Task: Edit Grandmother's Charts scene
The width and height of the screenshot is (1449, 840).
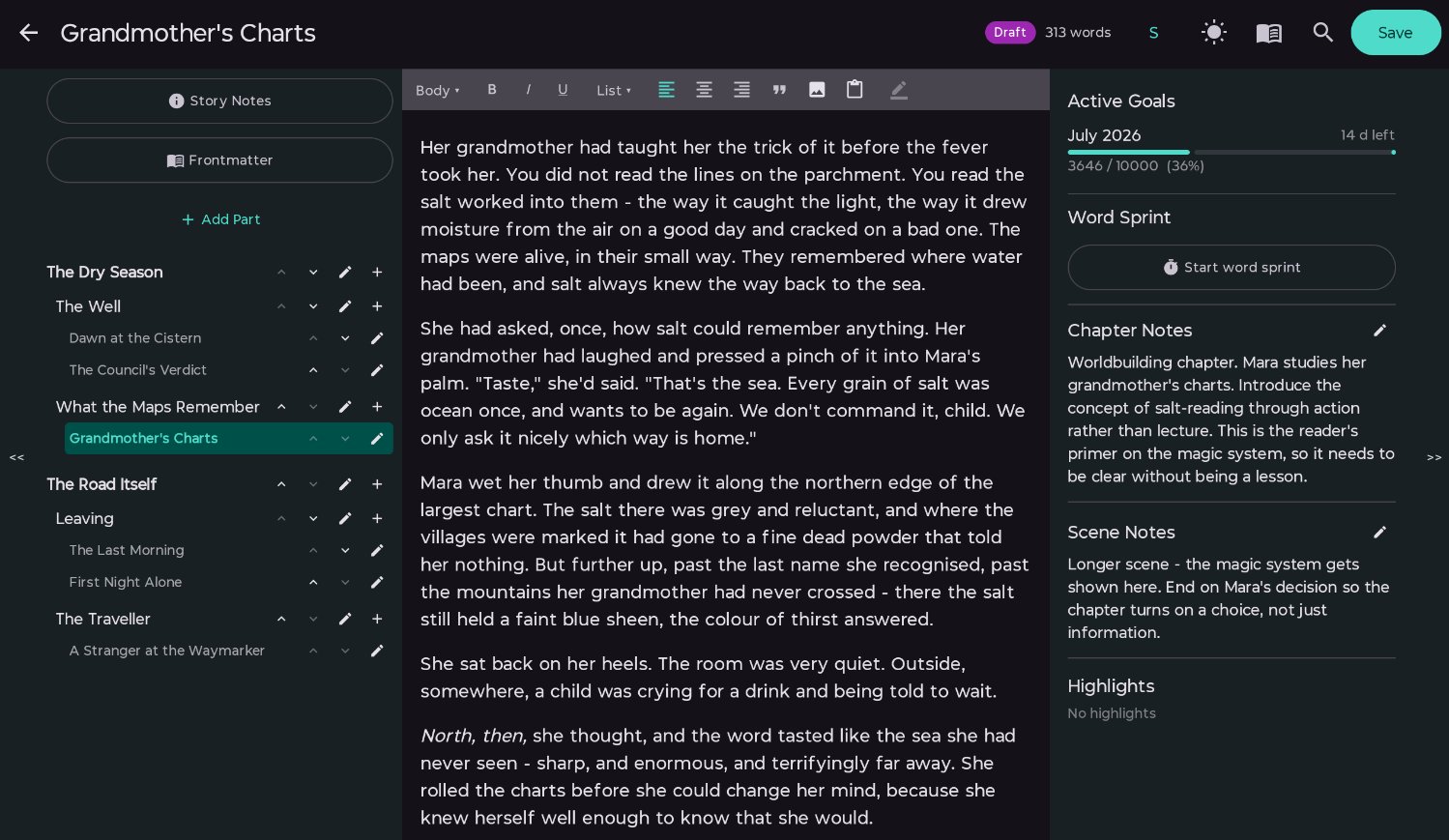Action: pos(377,439)
